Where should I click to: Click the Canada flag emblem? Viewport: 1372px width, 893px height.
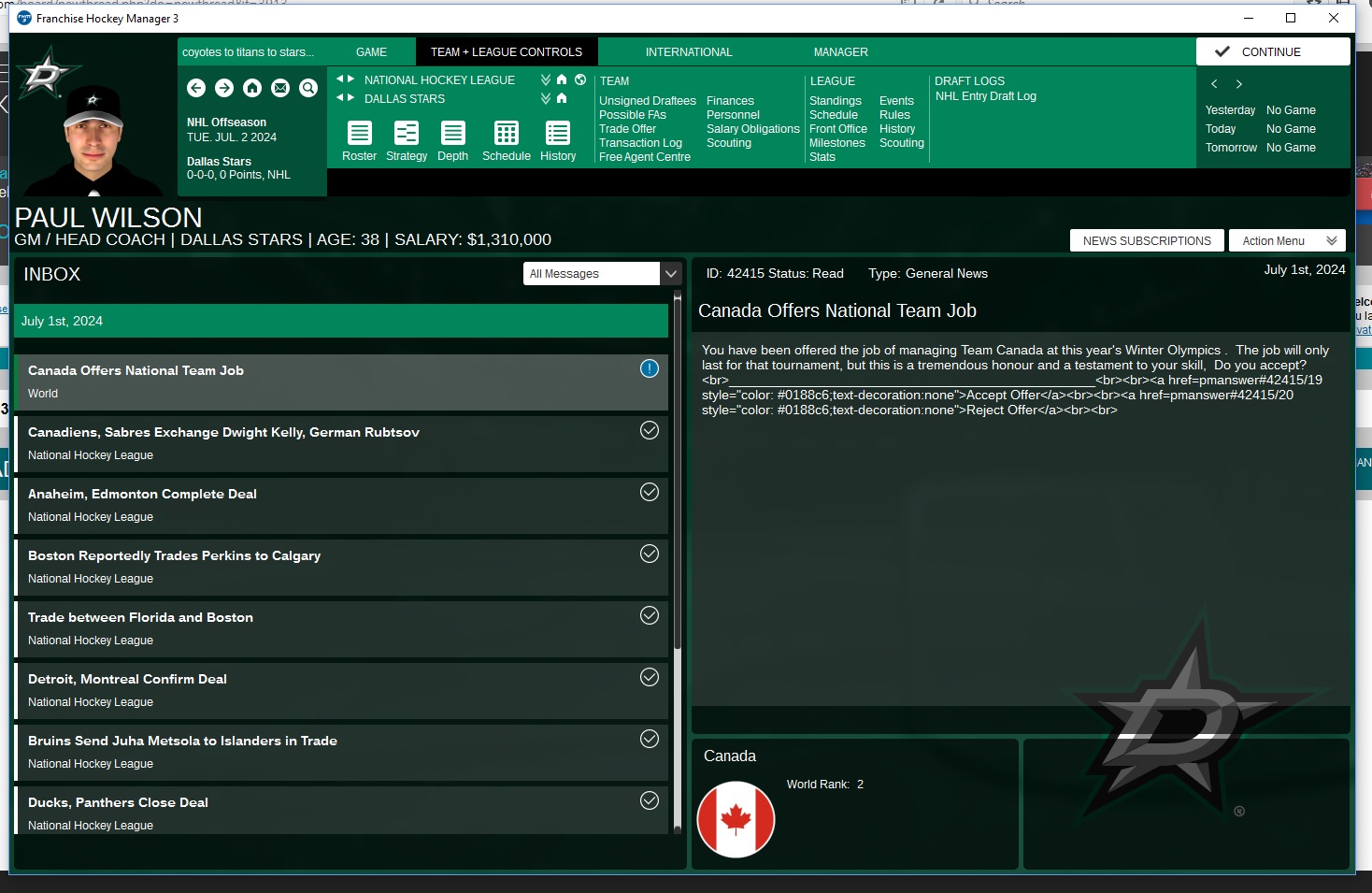click(x=736, y=819)
